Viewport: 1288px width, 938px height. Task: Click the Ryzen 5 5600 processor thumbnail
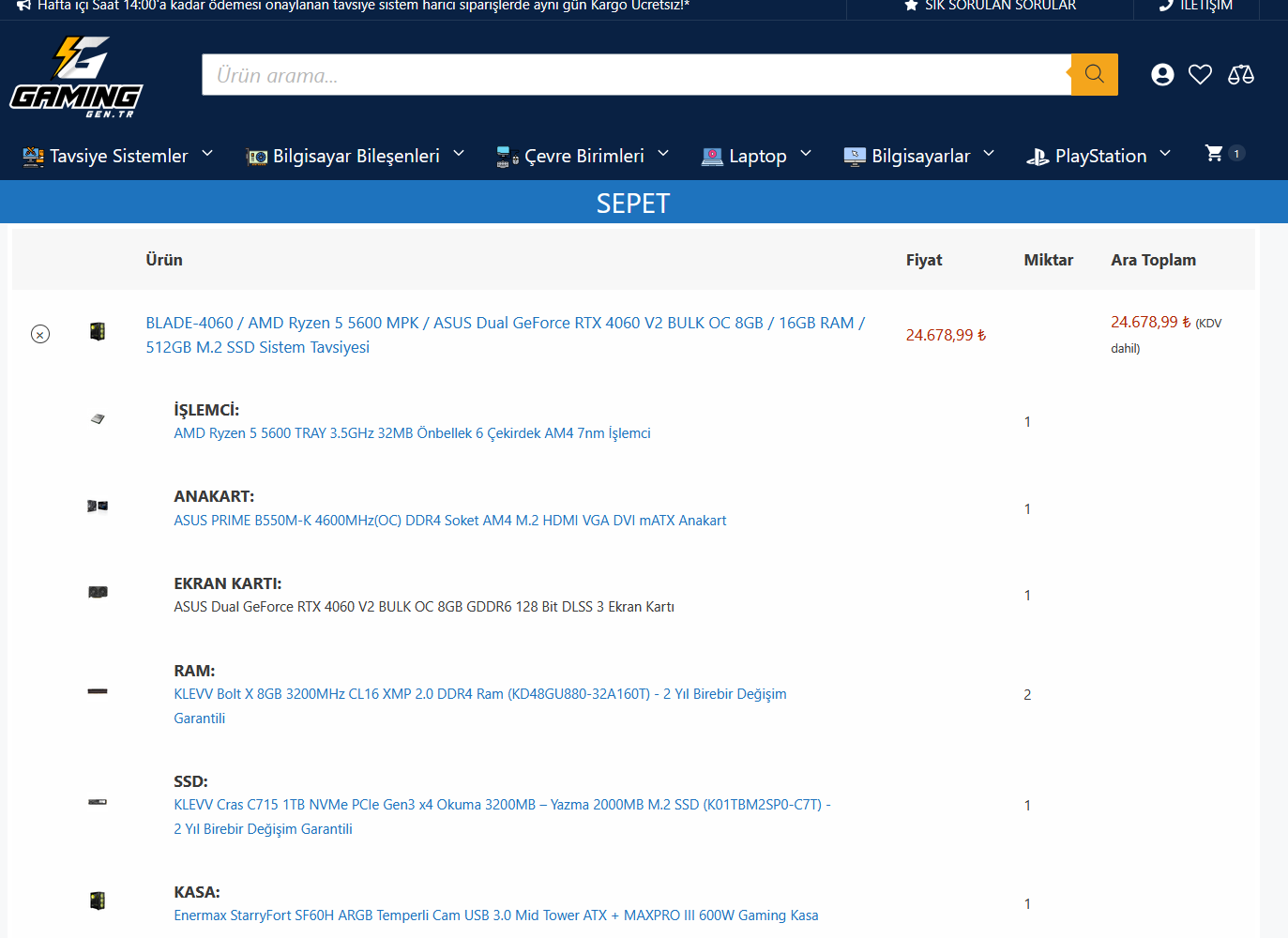98,418
